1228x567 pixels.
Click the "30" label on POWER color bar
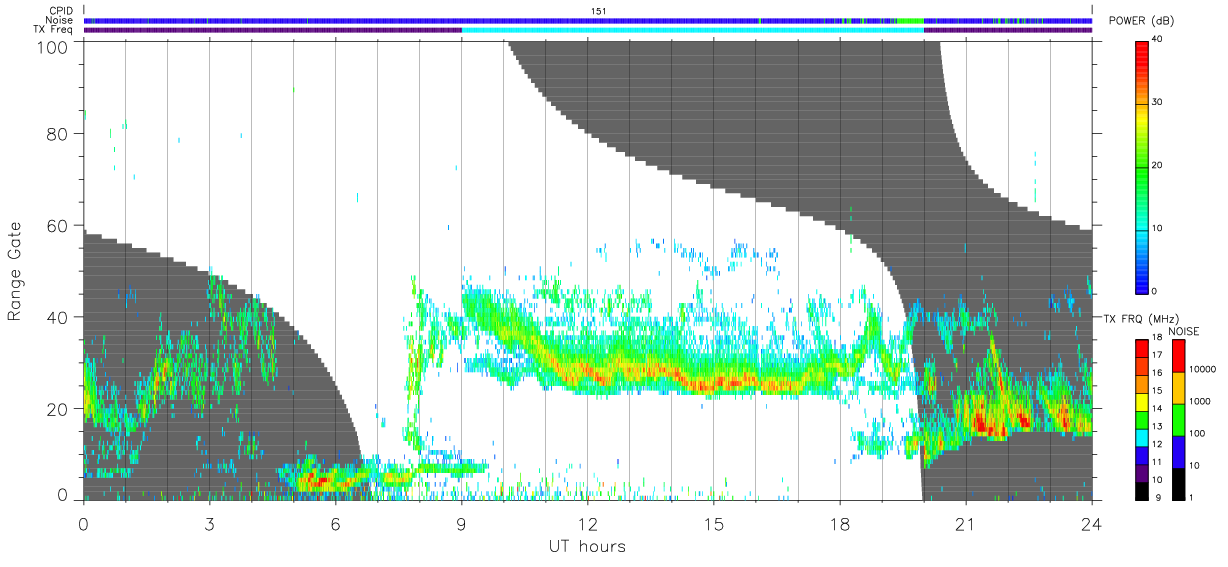[x=1159, y=102]
